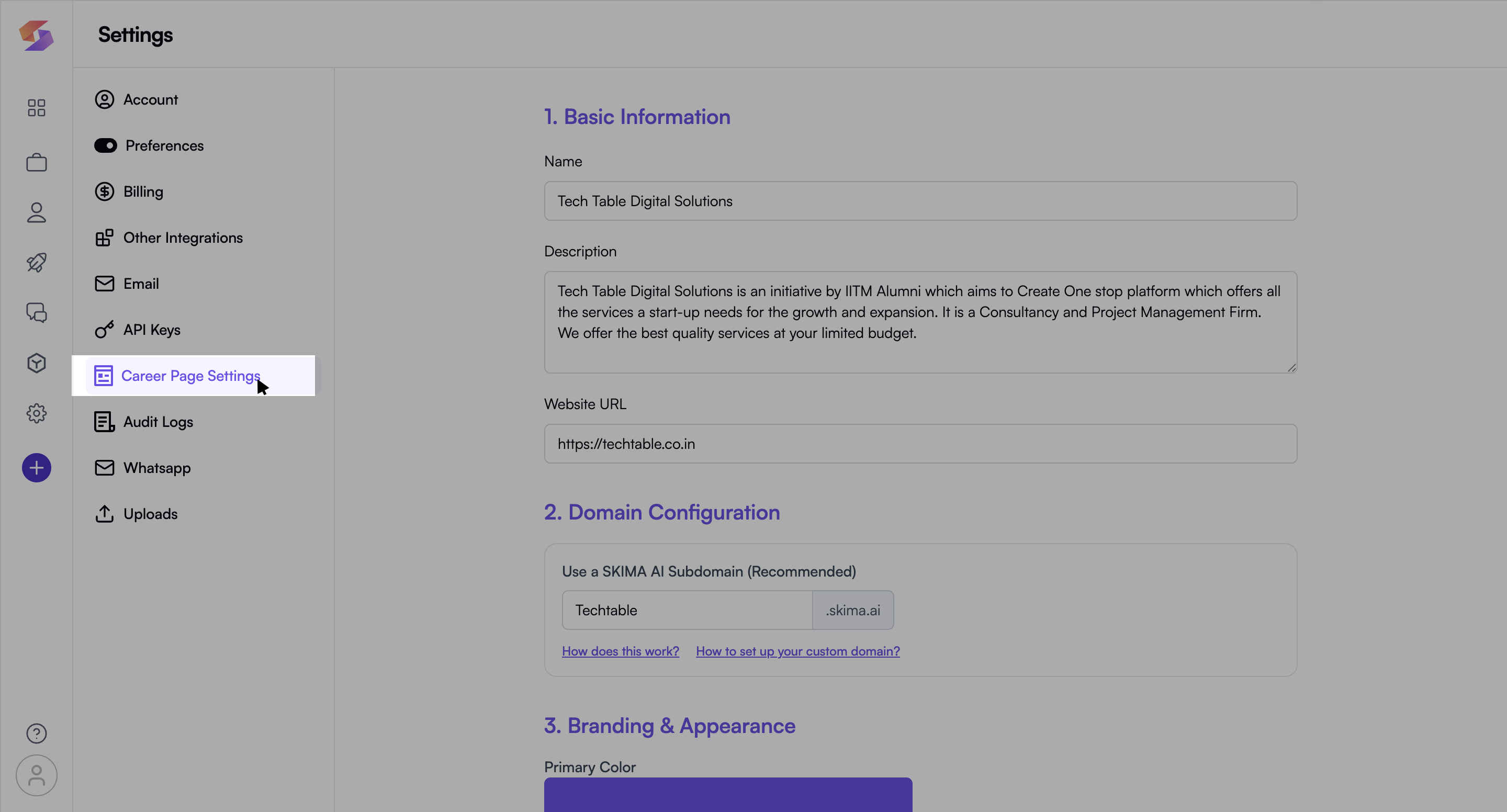1507x812 pixels.
Task: Click the Billing dollar icon
Action: click(104, 191)
